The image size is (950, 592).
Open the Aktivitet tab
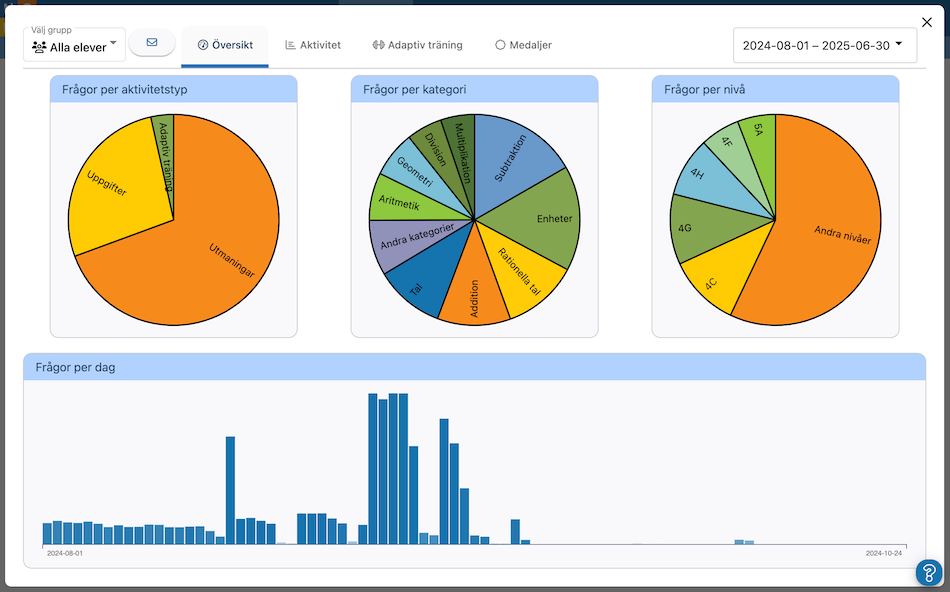tap(313, 45)
